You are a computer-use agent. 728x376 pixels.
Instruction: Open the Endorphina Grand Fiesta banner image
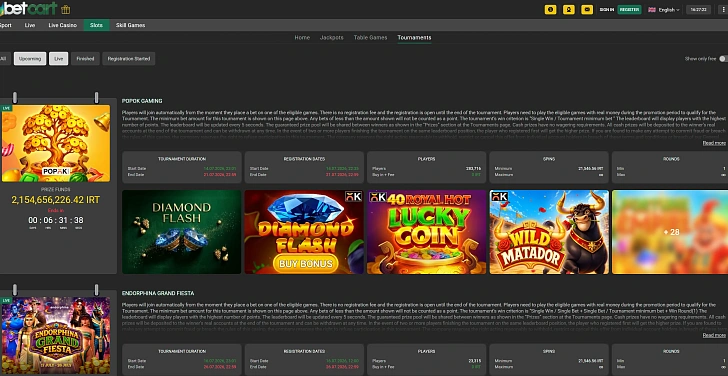pos(56,336)
